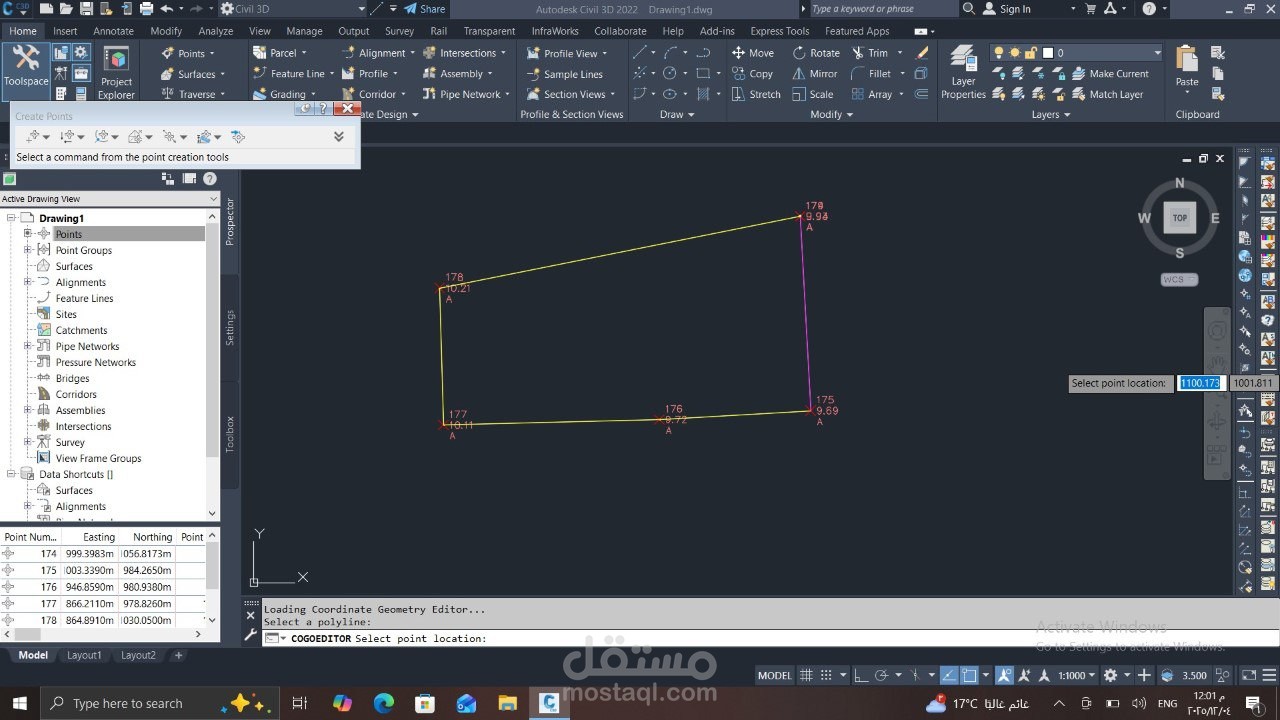Expand Pipe Networks tree node
Image resolution: width=1280 pixels, height=720 pixels.
28,346
